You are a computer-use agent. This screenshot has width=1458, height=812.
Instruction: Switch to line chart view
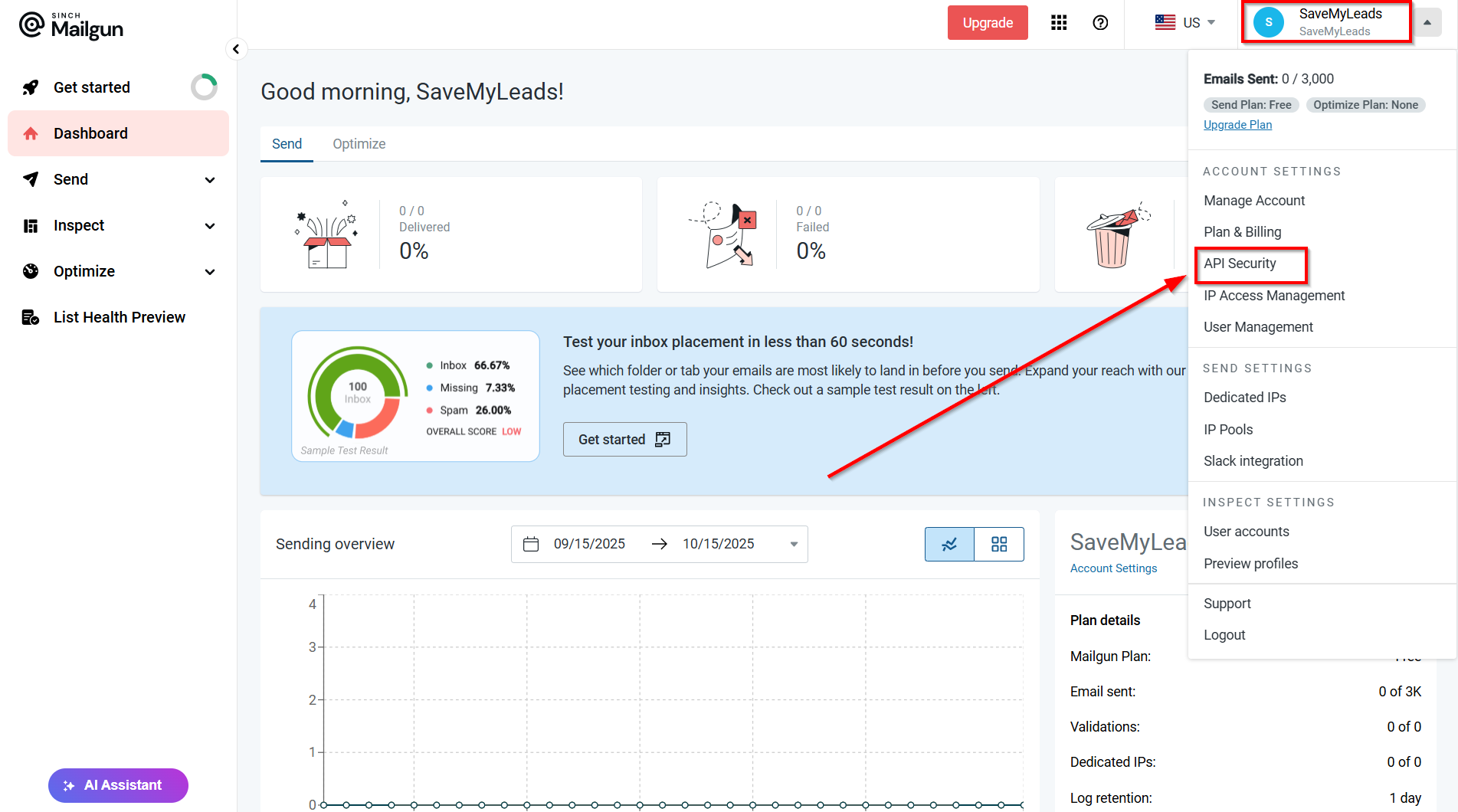pyautogui.click(x=949, y=544)
